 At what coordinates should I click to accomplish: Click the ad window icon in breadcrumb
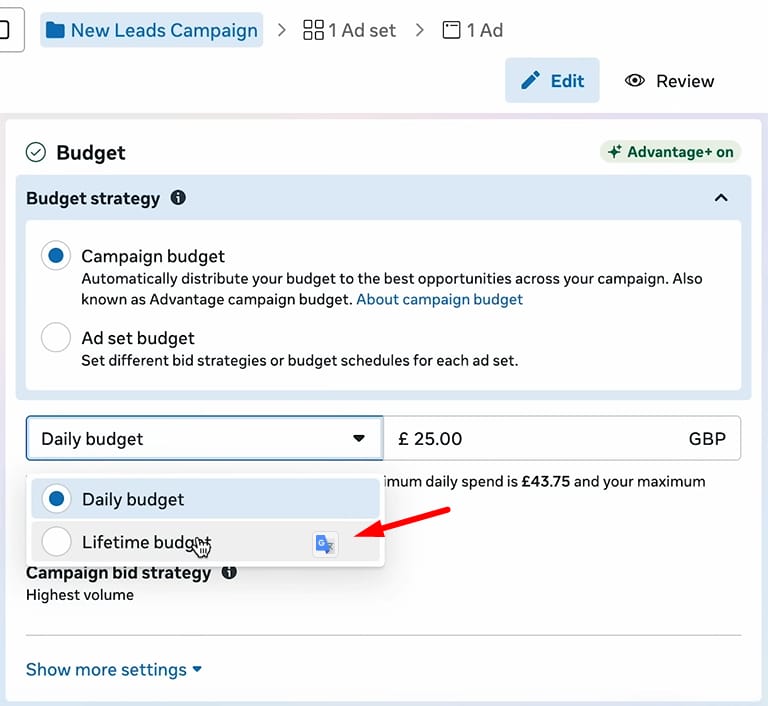(452, 30)
